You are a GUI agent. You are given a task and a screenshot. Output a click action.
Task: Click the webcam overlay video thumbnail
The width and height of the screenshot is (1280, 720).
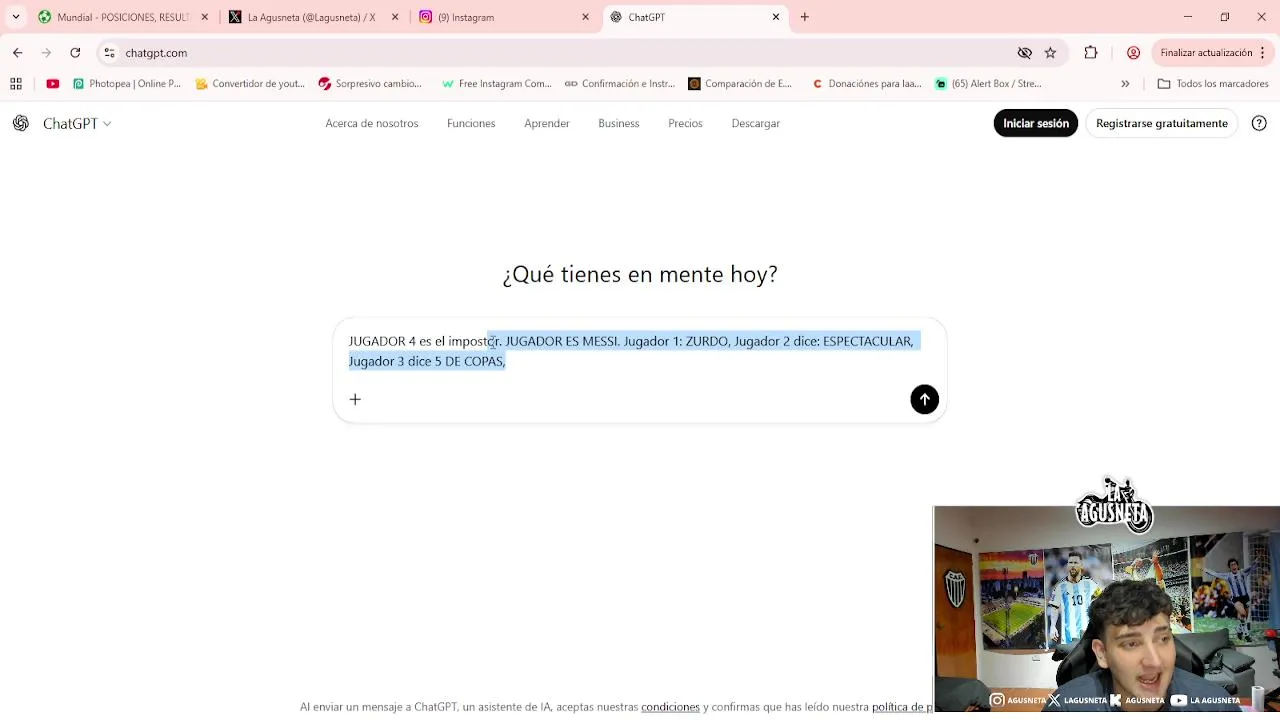[x=1106, y=609]
